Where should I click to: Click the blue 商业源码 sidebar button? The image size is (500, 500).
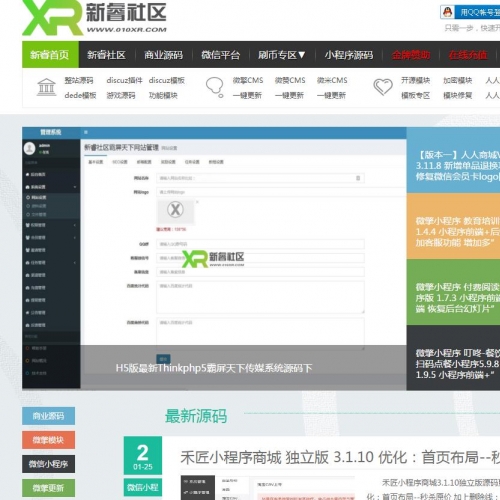[x=48, y=416]
